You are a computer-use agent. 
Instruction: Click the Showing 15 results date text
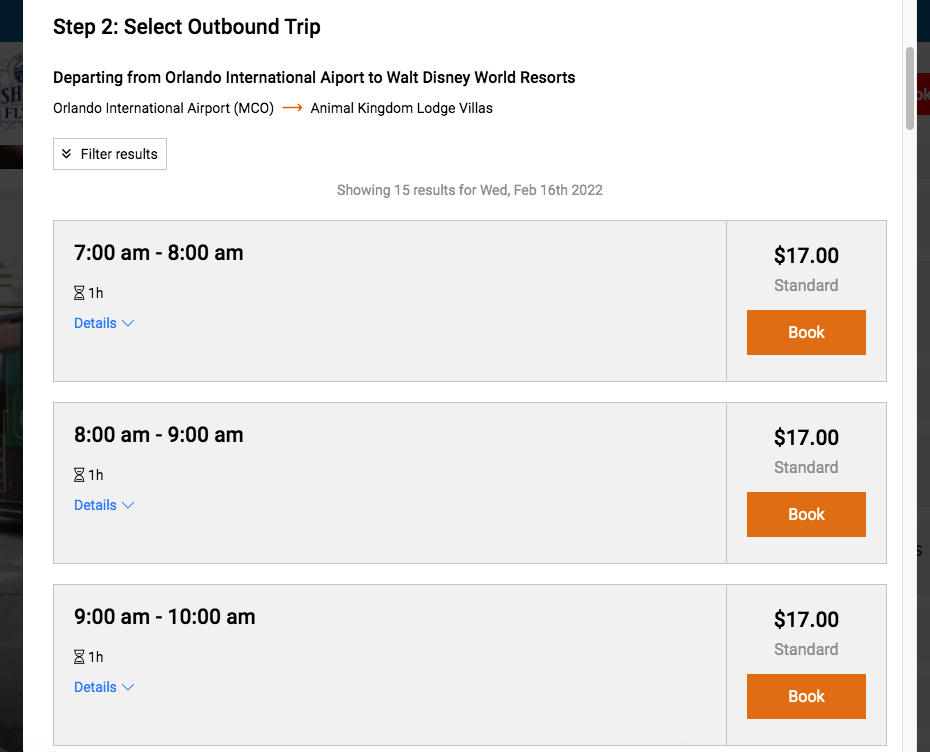coord(470,190)
